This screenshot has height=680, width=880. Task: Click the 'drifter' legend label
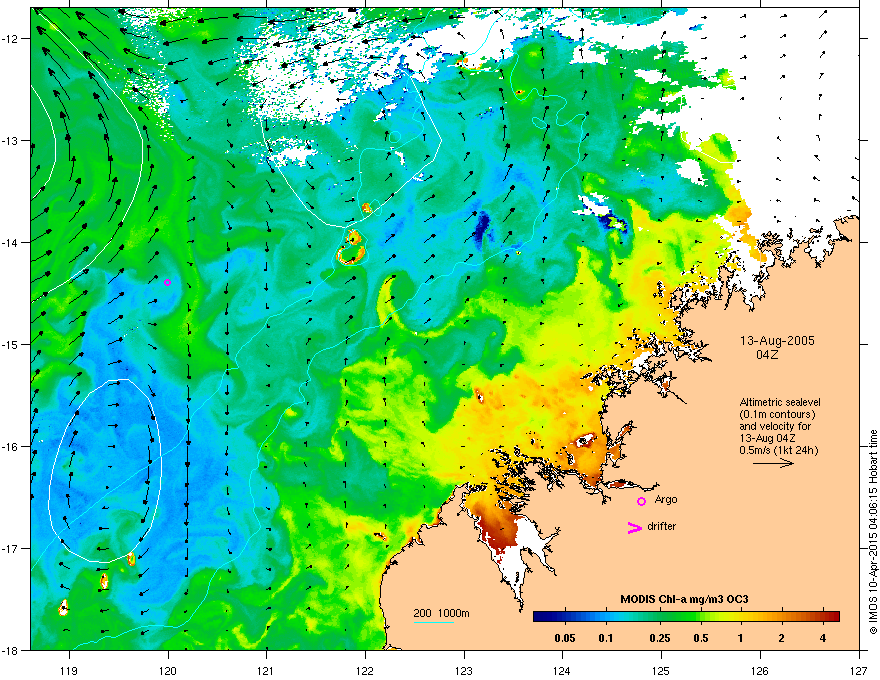pyautogui.click(x=662, y=526)
